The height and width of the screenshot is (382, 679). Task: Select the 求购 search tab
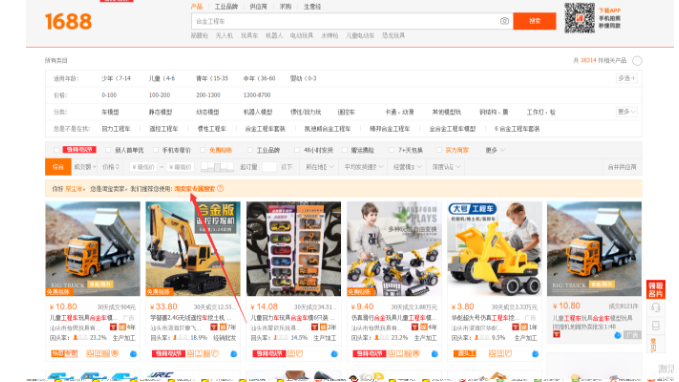[285, 6]
